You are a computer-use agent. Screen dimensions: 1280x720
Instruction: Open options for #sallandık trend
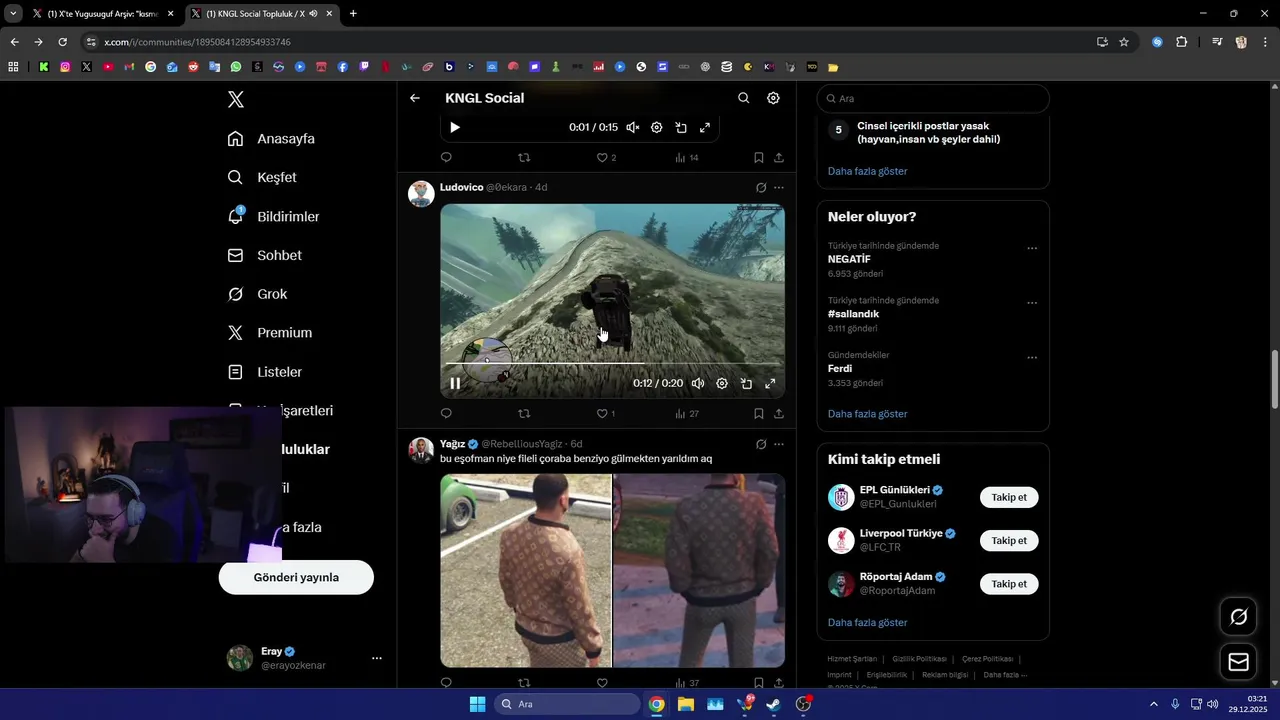1032,303
